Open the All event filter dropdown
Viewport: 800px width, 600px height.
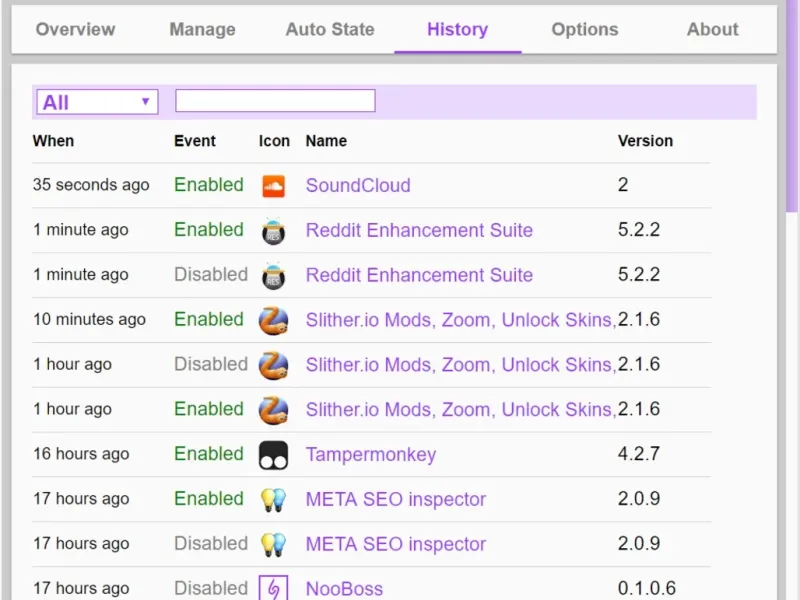coord(97,102)
